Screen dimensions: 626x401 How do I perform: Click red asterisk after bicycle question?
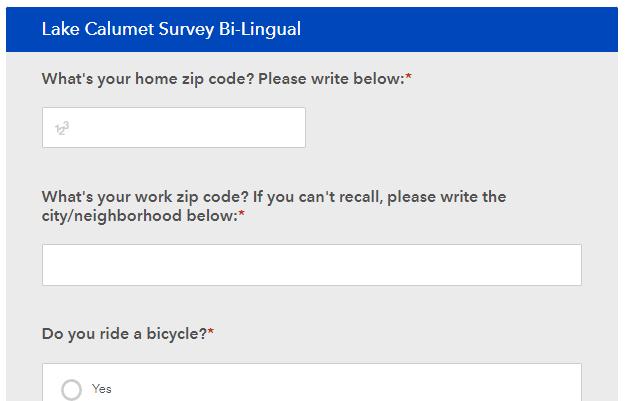click(211, 332)
